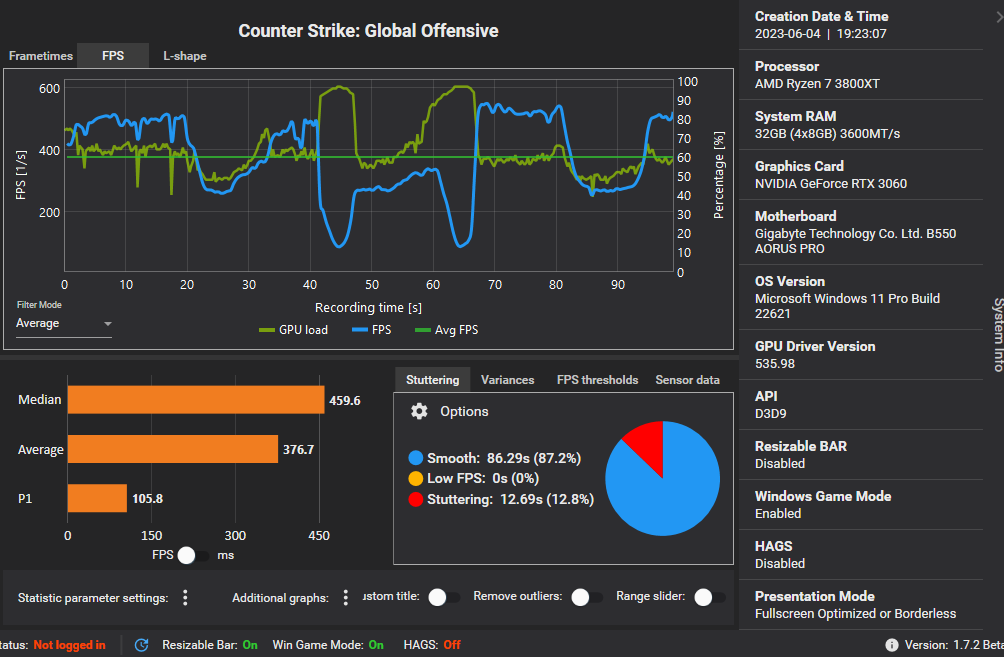The height and width of the screenshot is (657, 1004).
Task: Enable the Remove outliers switch
Action: pyautogui.click(x=587, y=597)
